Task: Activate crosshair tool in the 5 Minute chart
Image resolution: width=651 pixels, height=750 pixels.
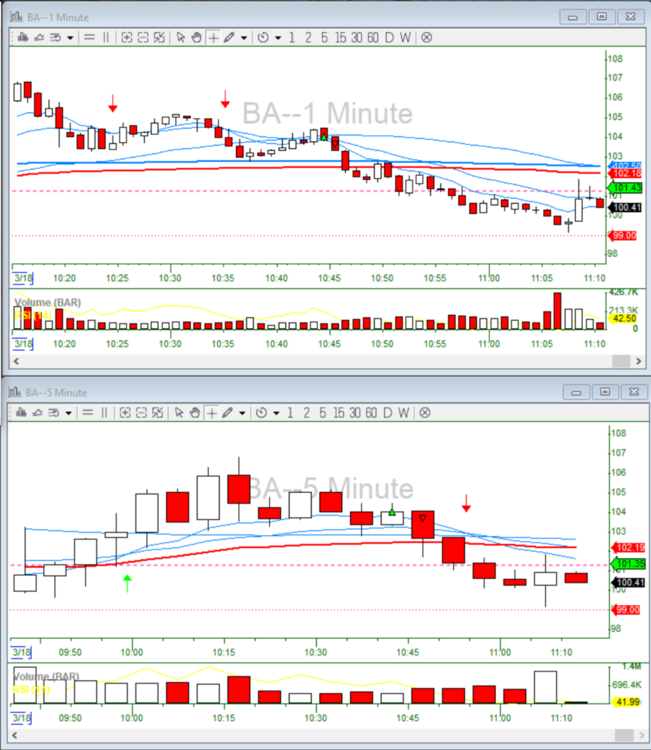Action: tap(213, 412)
